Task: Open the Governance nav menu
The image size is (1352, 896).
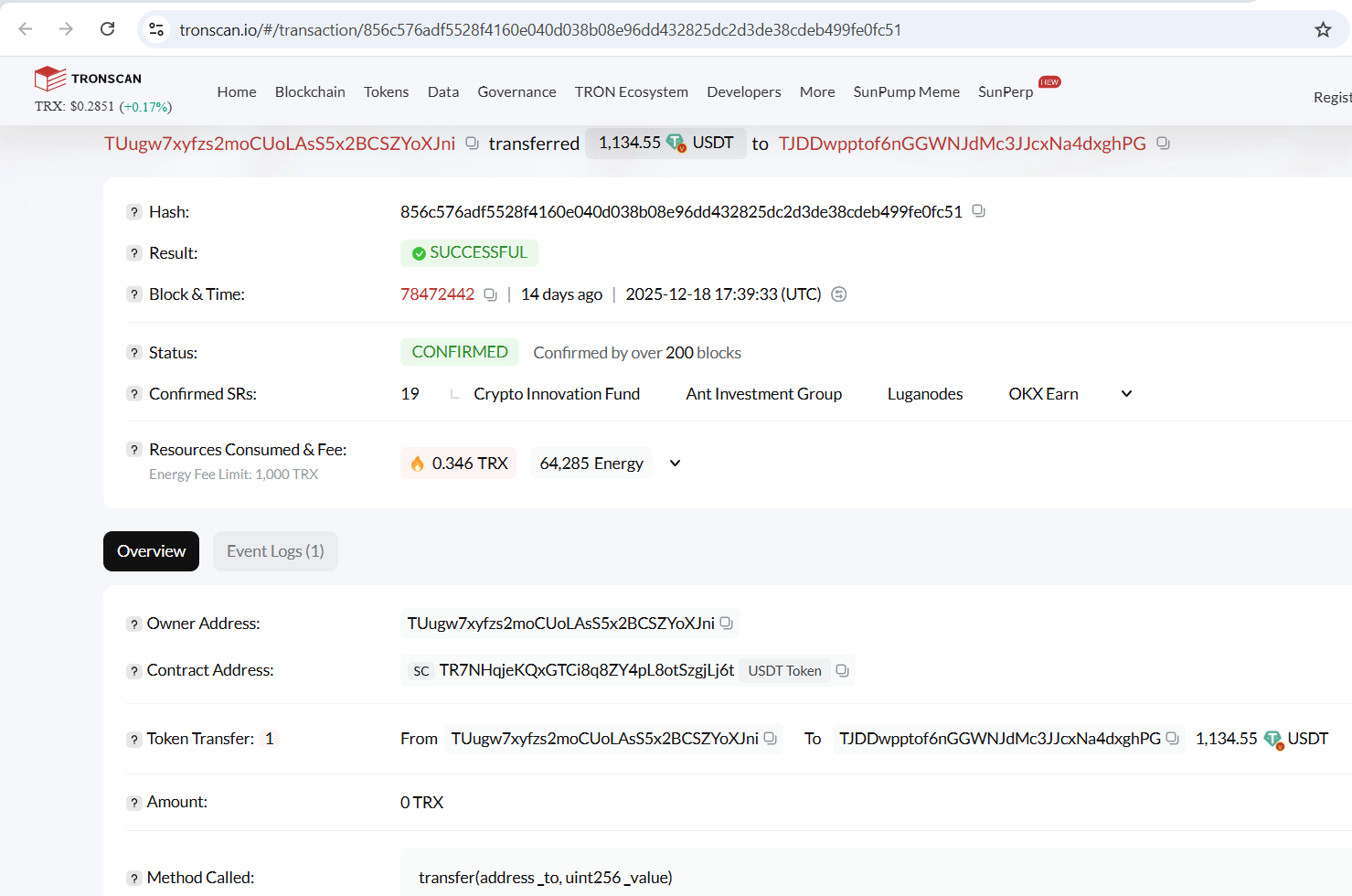Action: pyautogui.click(x=516, y=91)
